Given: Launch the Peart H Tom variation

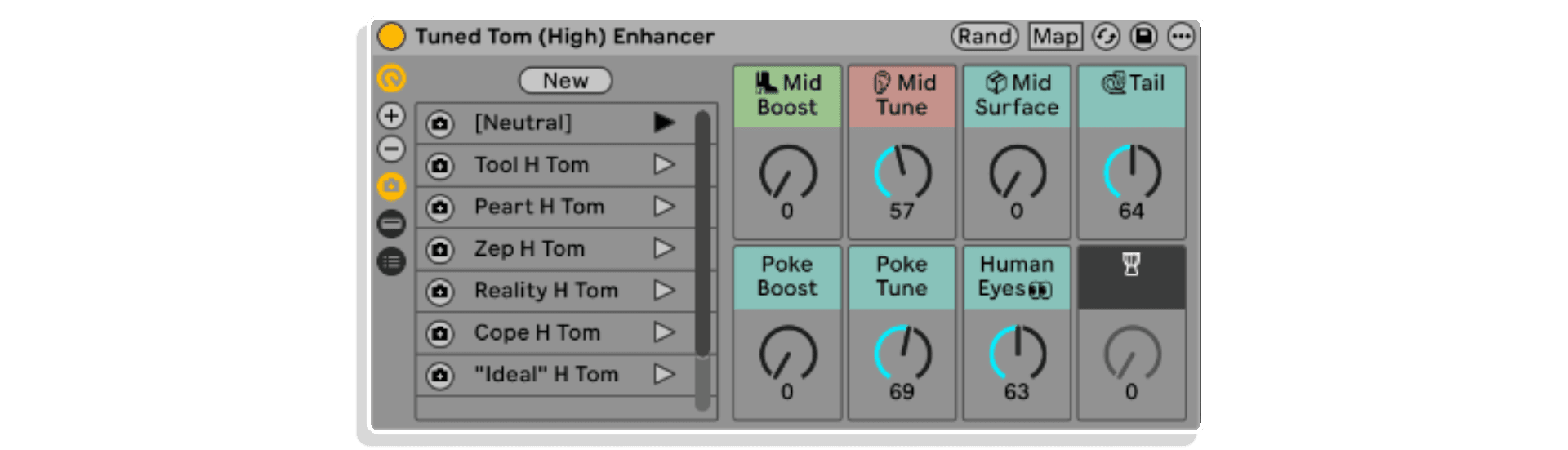Looking at the screenshot, I should pos(664,207).
